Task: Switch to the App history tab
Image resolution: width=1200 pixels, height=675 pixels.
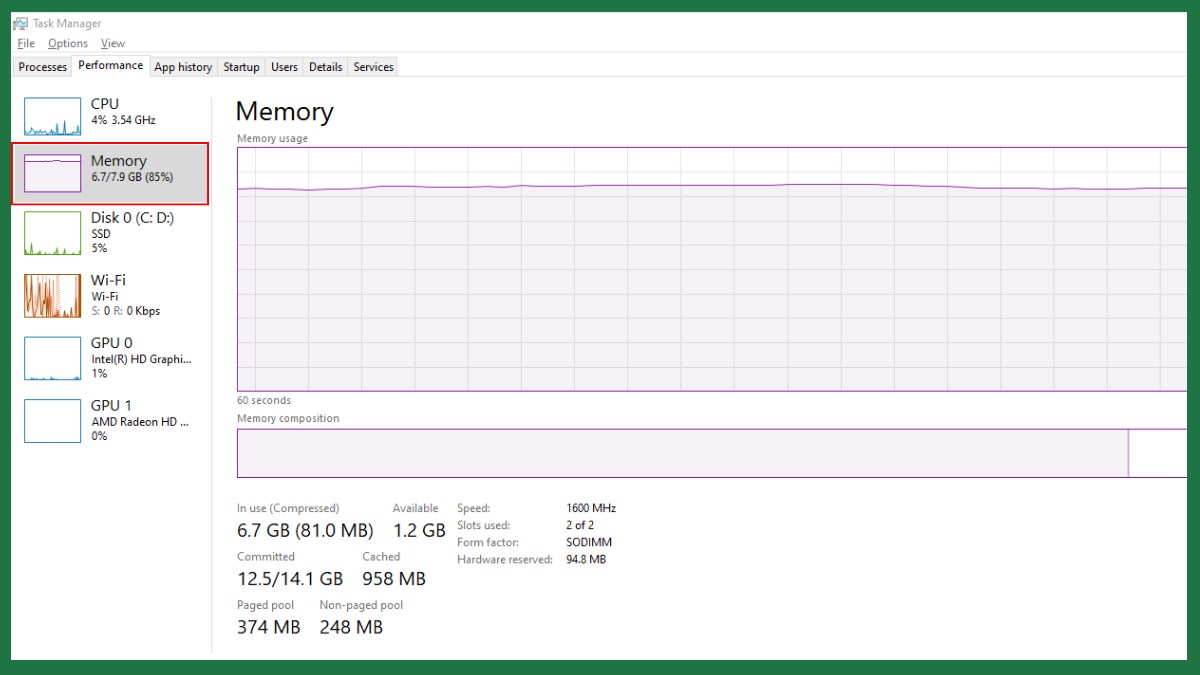Action: (x=183, y=67)
